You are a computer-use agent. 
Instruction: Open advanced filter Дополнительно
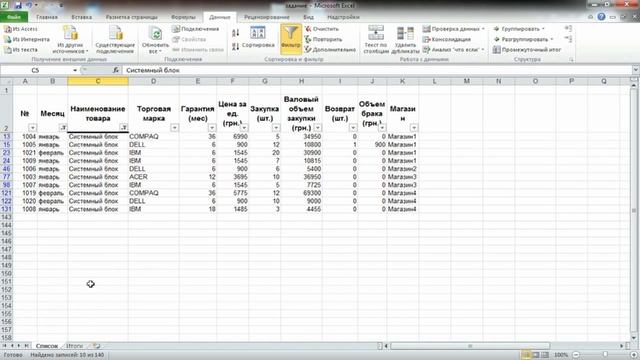pyautogui.click(x=330, y=49)
